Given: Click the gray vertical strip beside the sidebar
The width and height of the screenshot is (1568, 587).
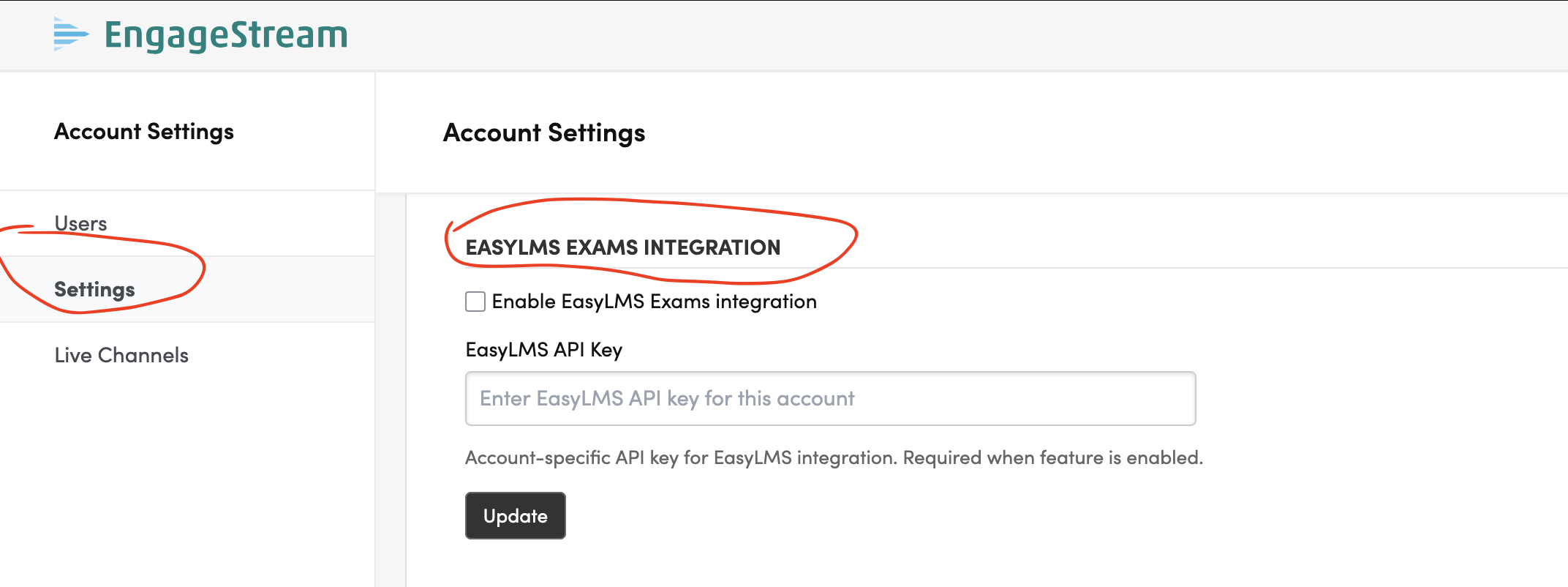Looking at the screenshot, I should pos(391,388).
